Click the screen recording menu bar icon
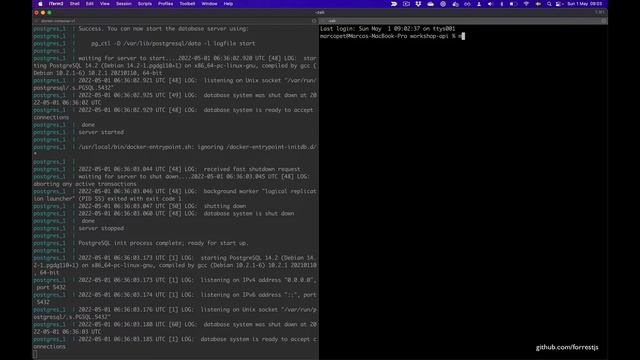 406,4
